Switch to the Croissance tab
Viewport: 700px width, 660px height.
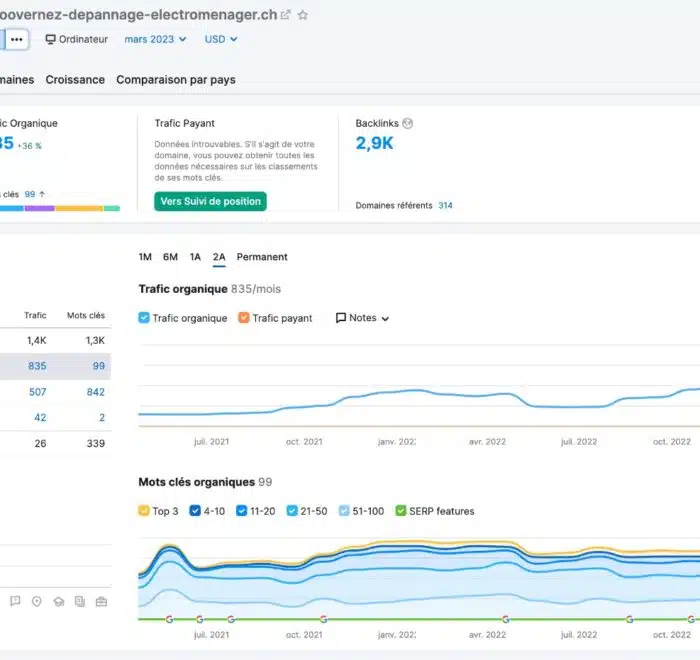click(x=75, y=80)
